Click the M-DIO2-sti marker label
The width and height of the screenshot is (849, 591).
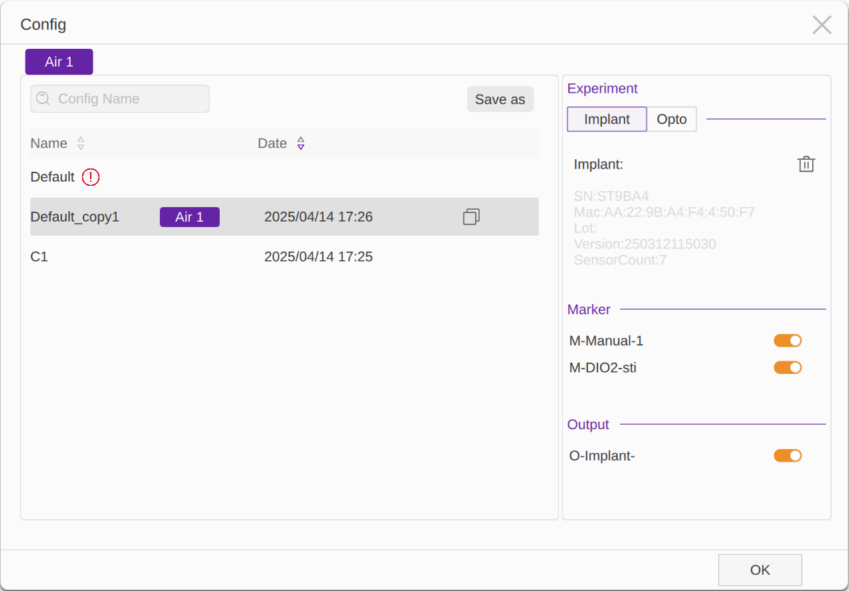[603, 368]
